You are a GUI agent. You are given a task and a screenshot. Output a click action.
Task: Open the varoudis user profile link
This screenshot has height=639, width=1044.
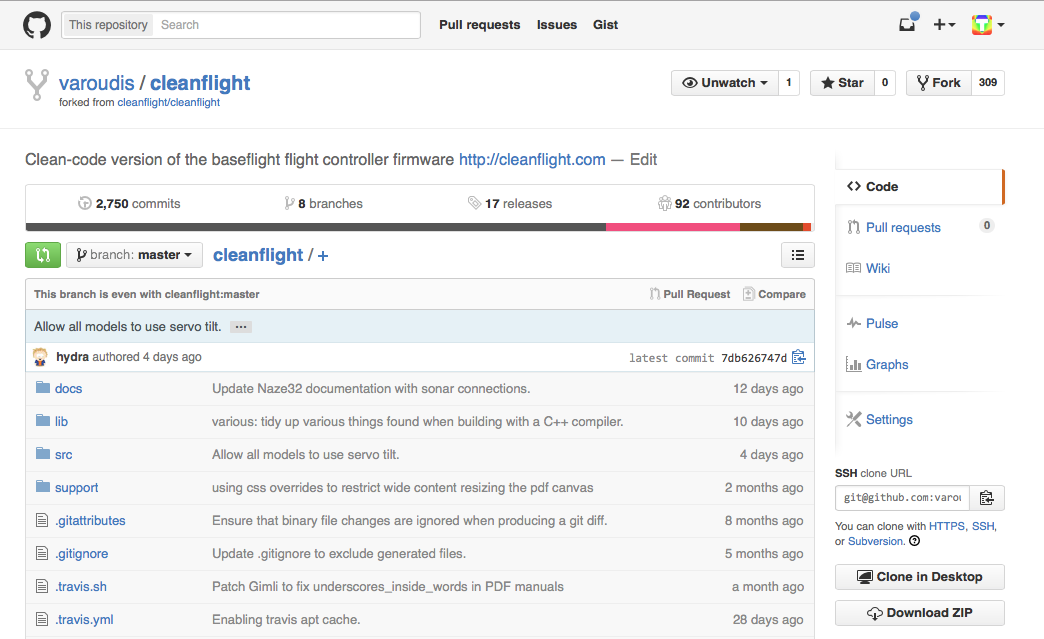pyautogui.click(x=97, y=83)
